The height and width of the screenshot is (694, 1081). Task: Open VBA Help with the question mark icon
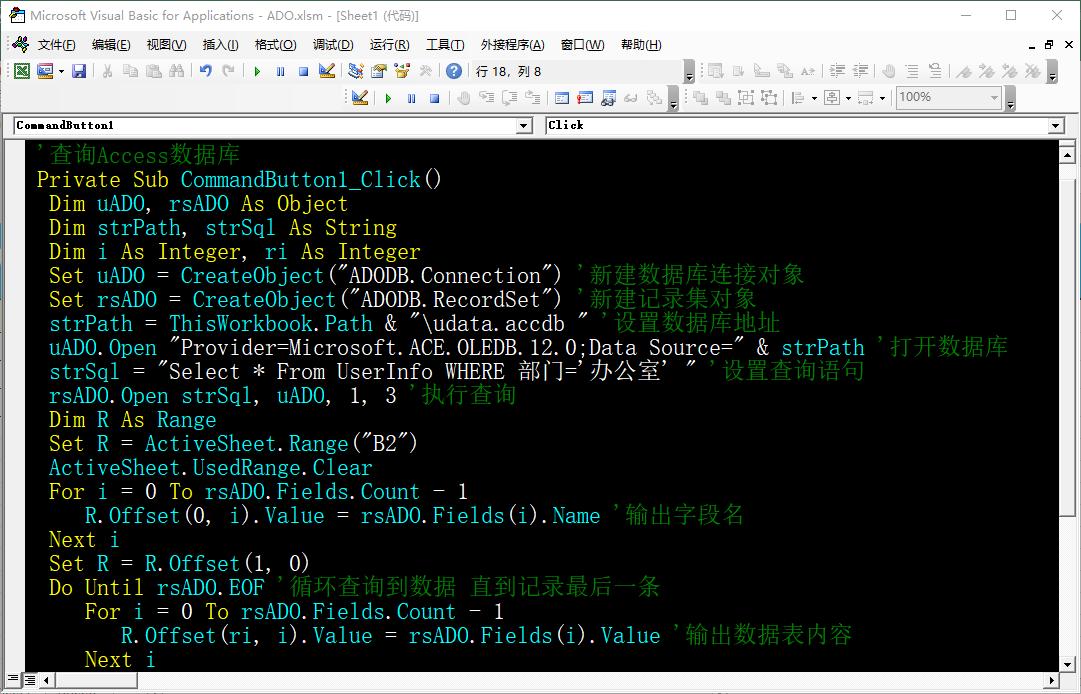click(x=454, y=71)
